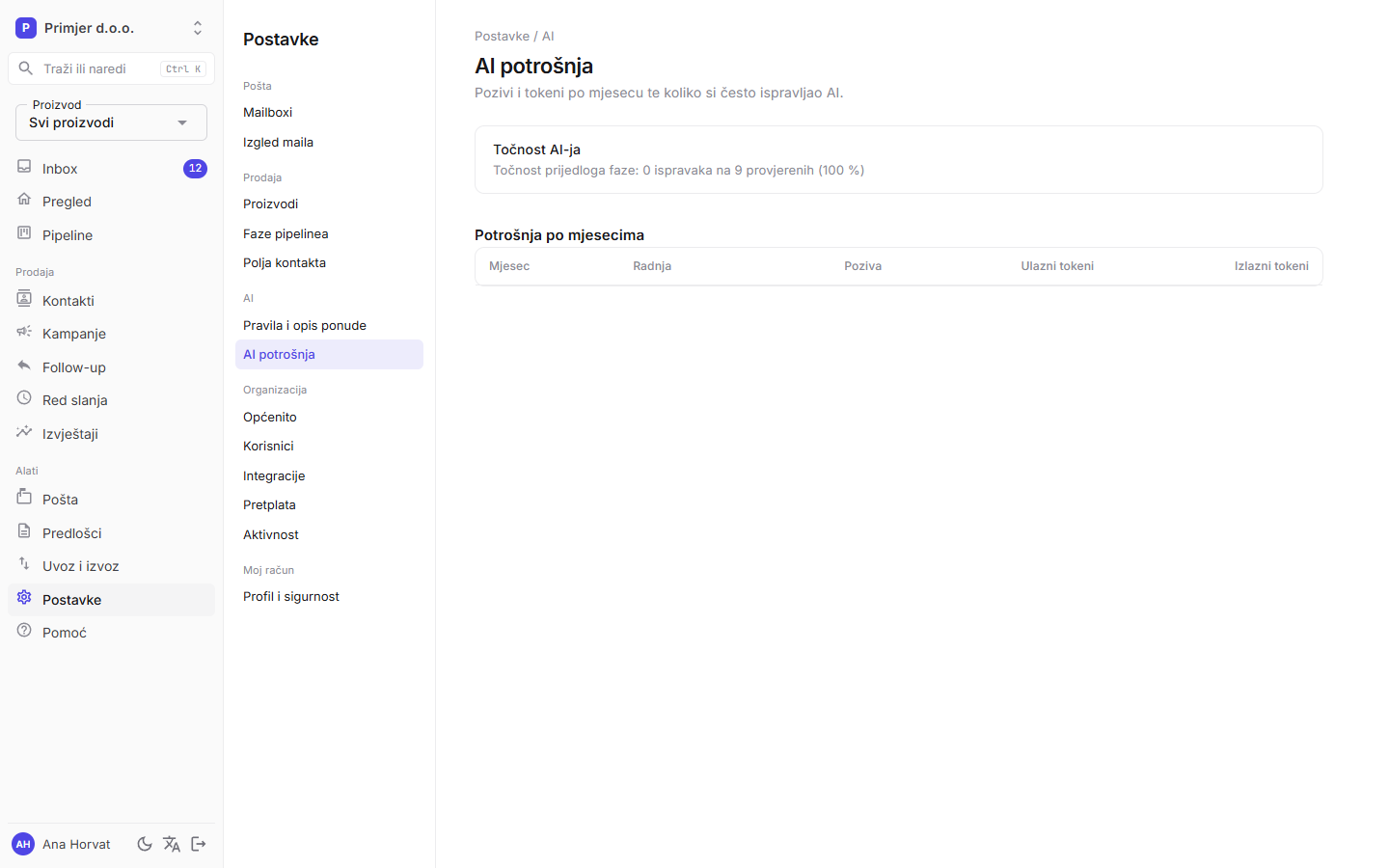Focus the Traži ili naredi search field
Image resolution: width=1389 pixels, height=868 pixels.
(111, 68)
